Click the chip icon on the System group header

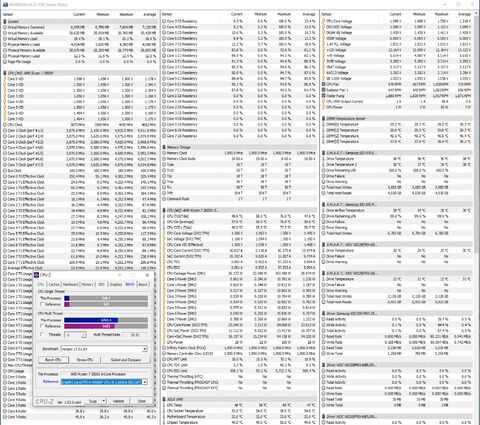coord(5,21)
